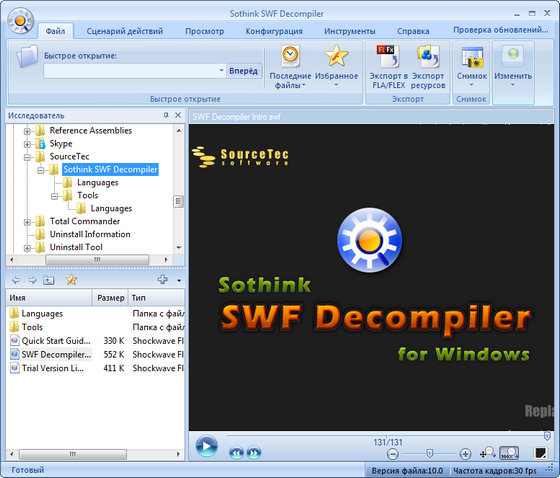Open the Избранное dropdown arrow
Image resolution: width=560 pixels, height=478 pixels.
(x=336, y=85)
